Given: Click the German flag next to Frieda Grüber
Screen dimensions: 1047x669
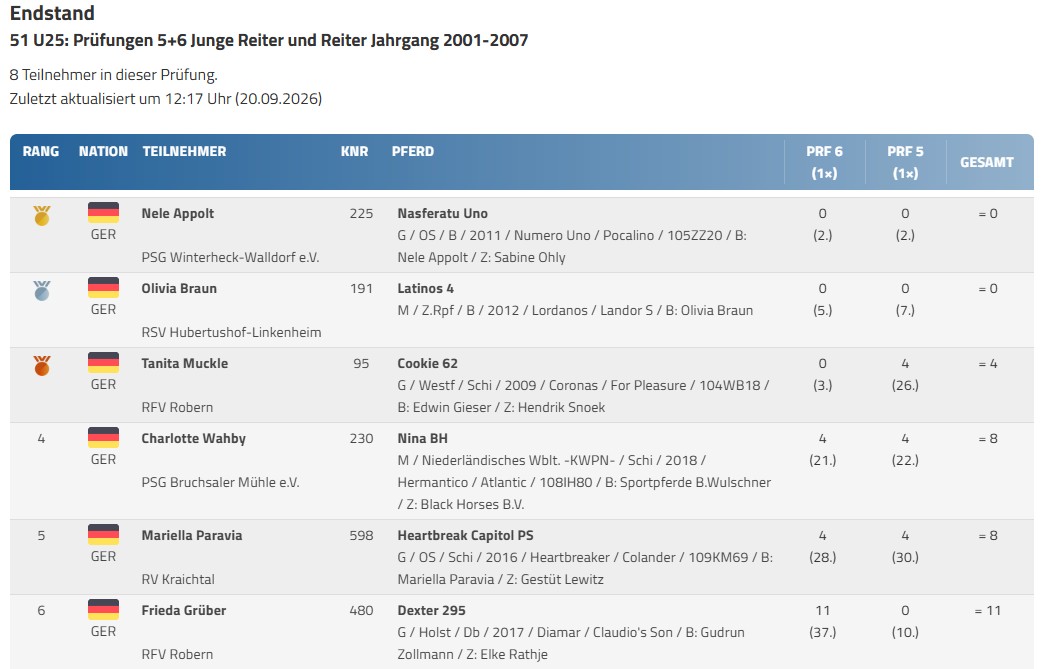Looking at the screenshot, I should (x=103, y=610).
